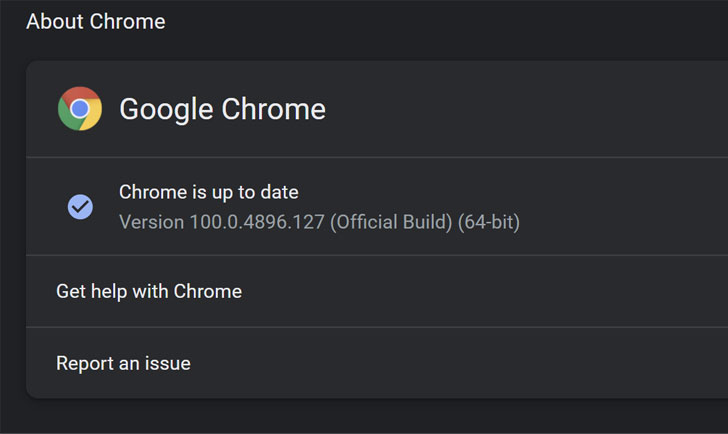This screenshot has height=434, width=728.
Task: Click the blue update checkmark icon
Action: [x=80, y=206]
